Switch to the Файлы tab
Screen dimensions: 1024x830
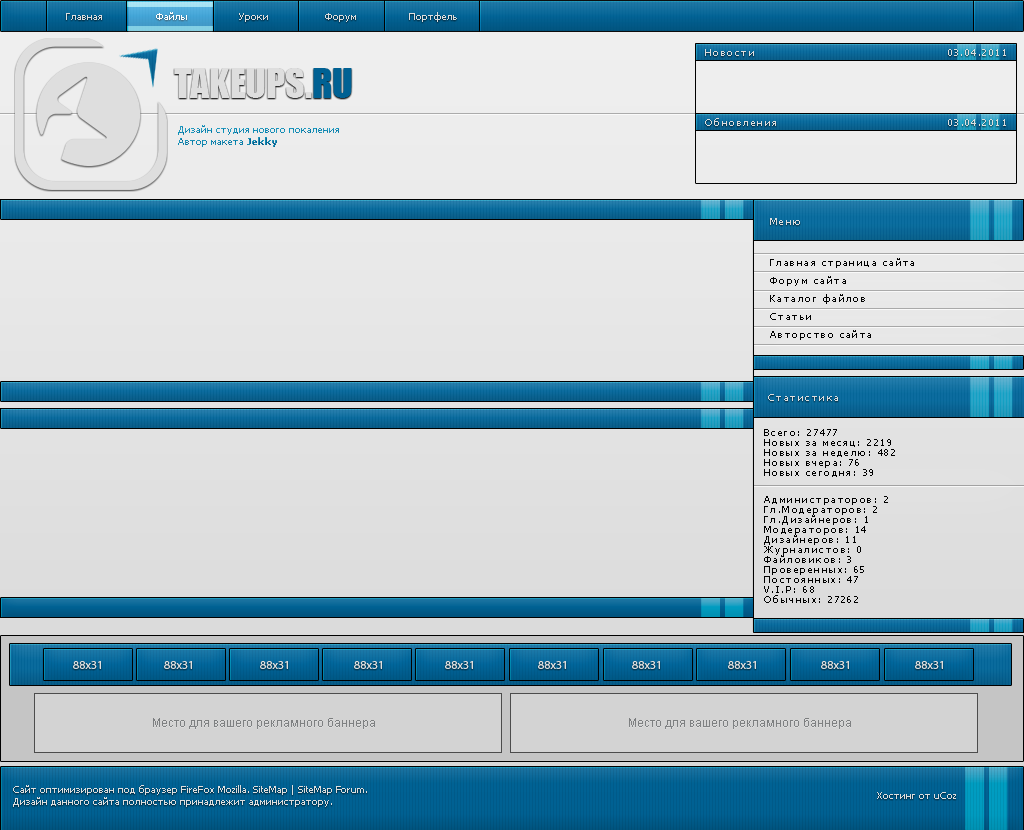[x=171, y=17]
